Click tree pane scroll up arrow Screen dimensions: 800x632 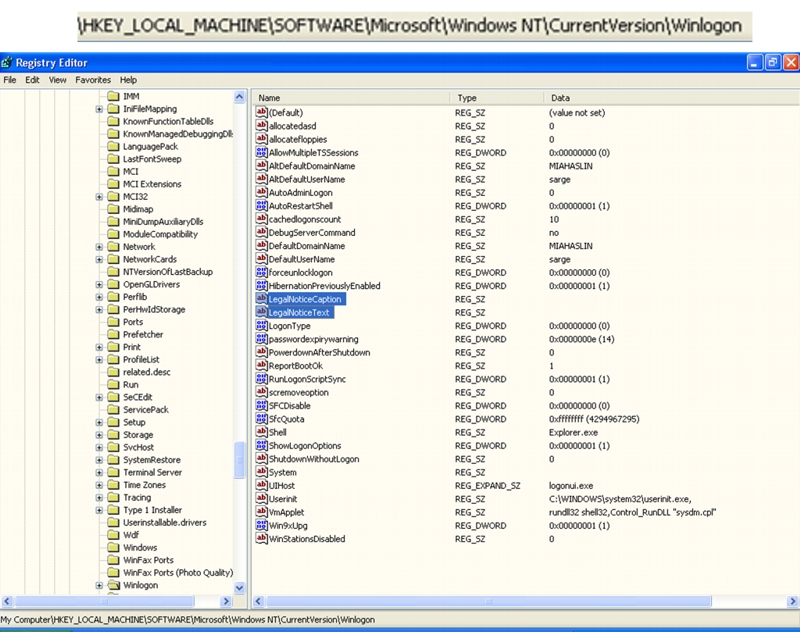pyautogui.click(x=239, y=96)
